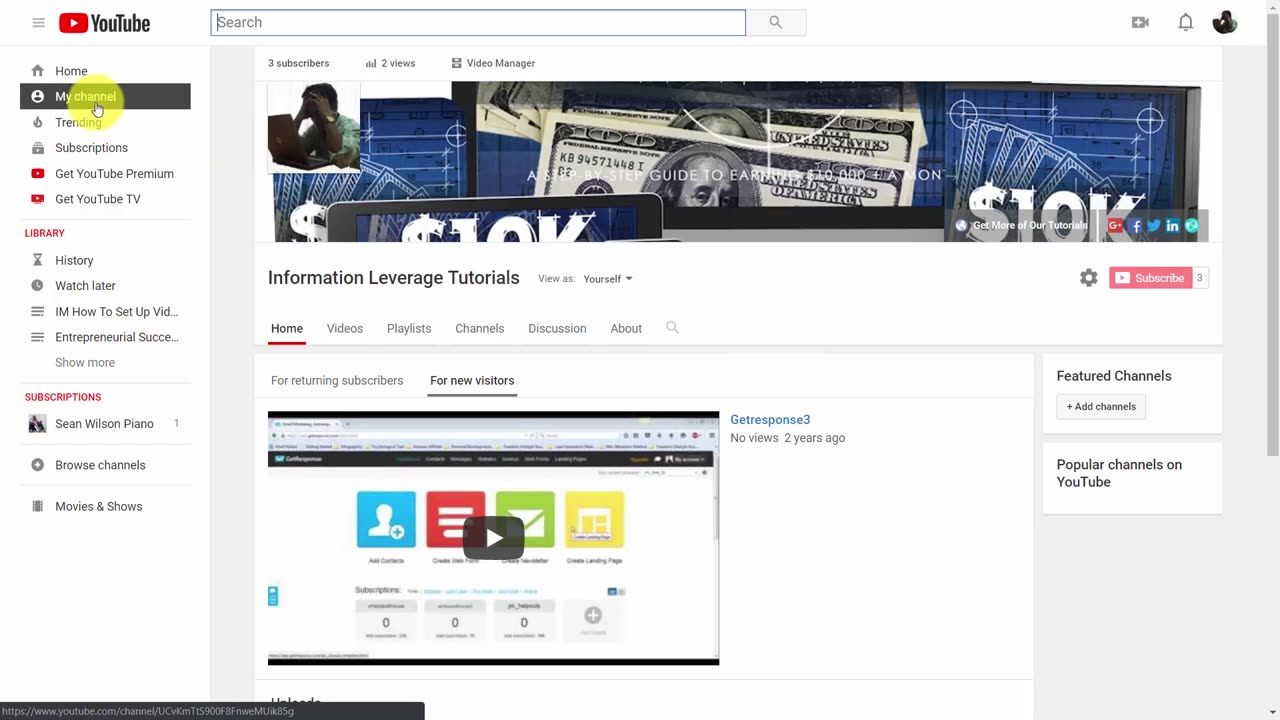The height and width of the screenshot is (720, 1280).
Task: Click the Subscriptions sidebar icon
Action: coord(37,148)
